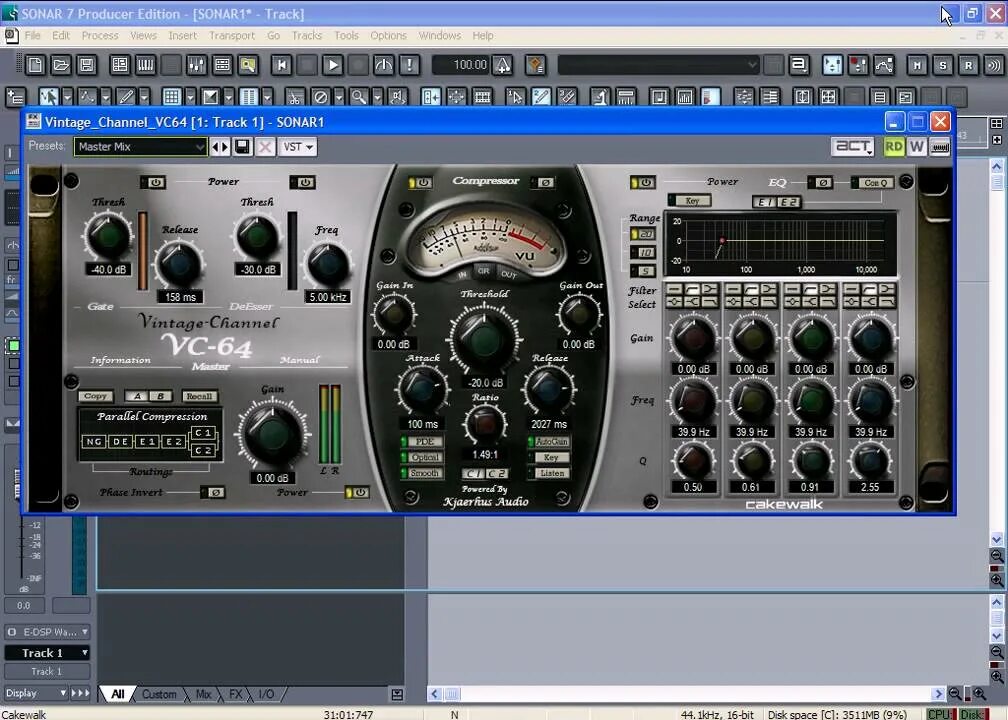Toggle the RD automation read button
Image resolution: width=1008 pixels, height=720 pixels.
894,147
